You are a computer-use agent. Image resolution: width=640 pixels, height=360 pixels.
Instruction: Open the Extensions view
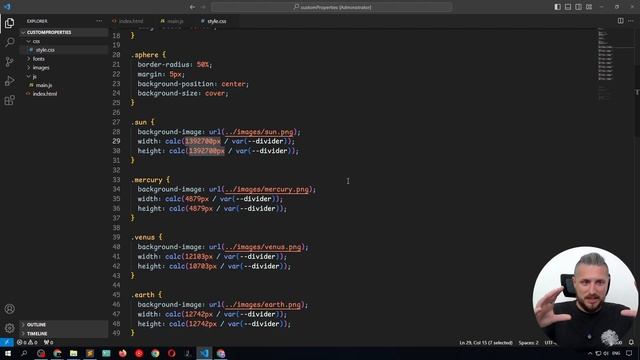9,100
